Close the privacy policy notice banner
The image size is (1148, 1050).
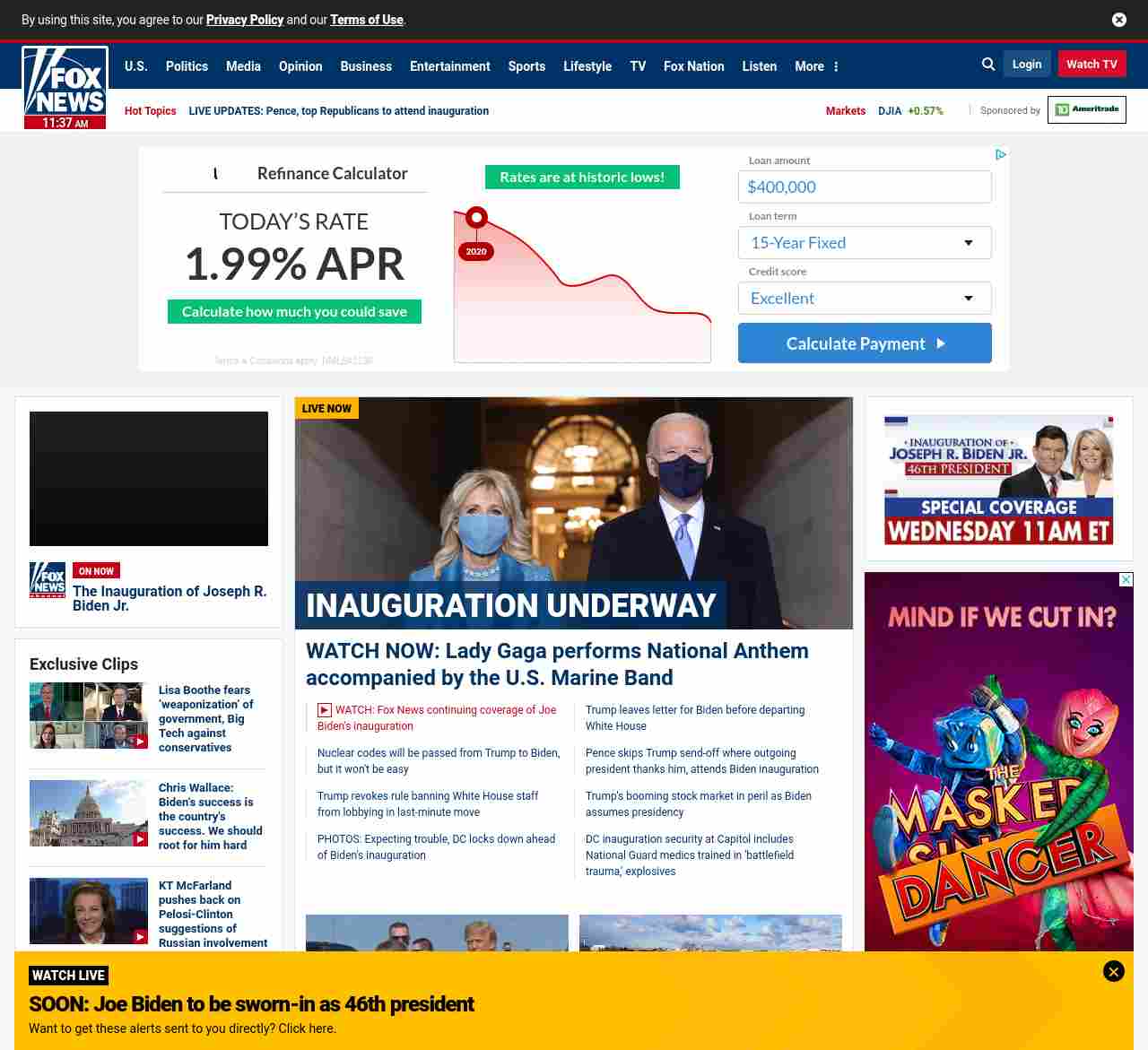click(1118, 20)
